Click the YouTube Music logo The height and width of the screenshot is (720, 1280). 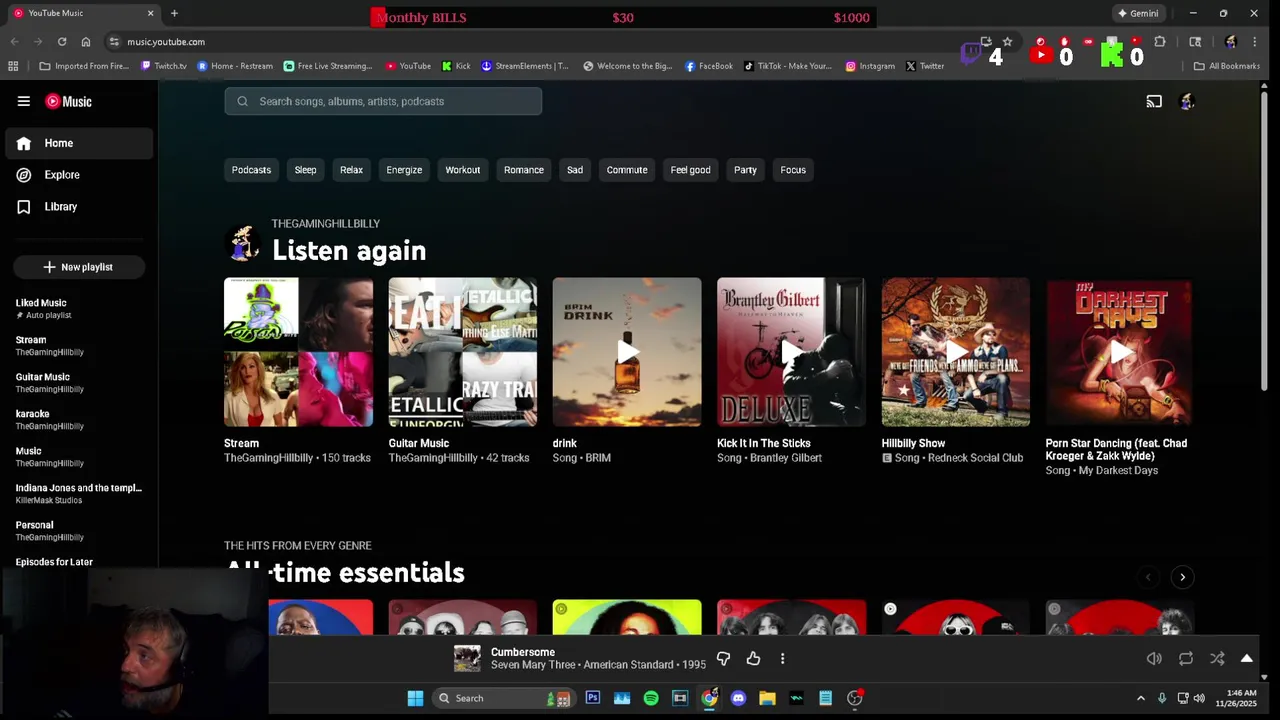click(x=68, y=101)
